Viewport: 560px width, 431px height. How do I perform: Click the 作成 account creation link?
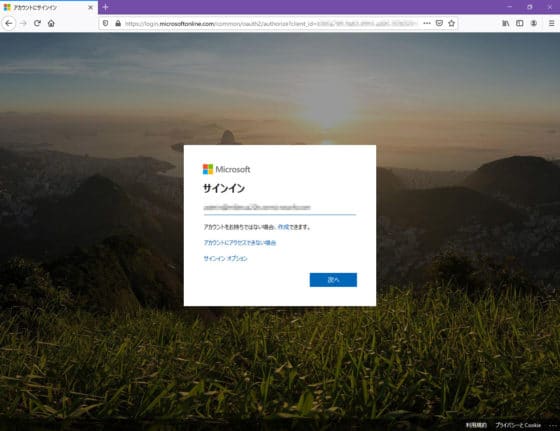pos(283,227)
